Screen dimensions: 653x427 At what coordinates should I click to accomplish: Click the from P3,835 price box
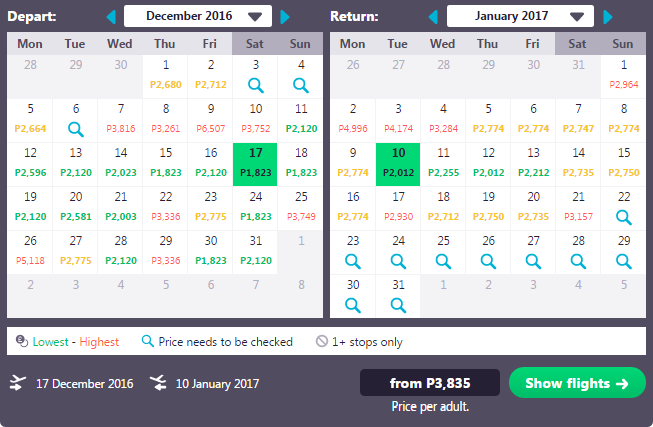click(430, 382)
